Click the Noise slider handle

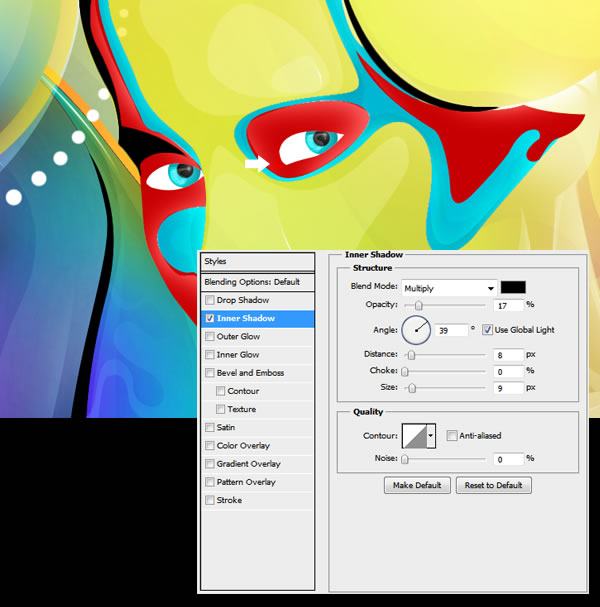point(405,459)
